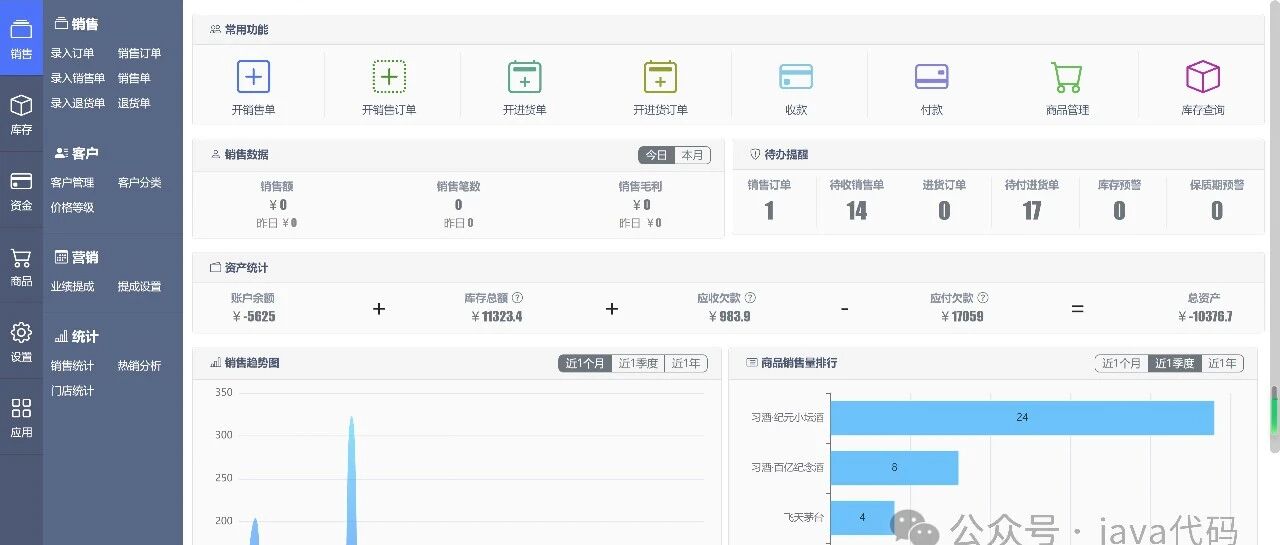Open 客户管理 in the customer menu
Screen dimensions: 1280x545
[72, 182]
